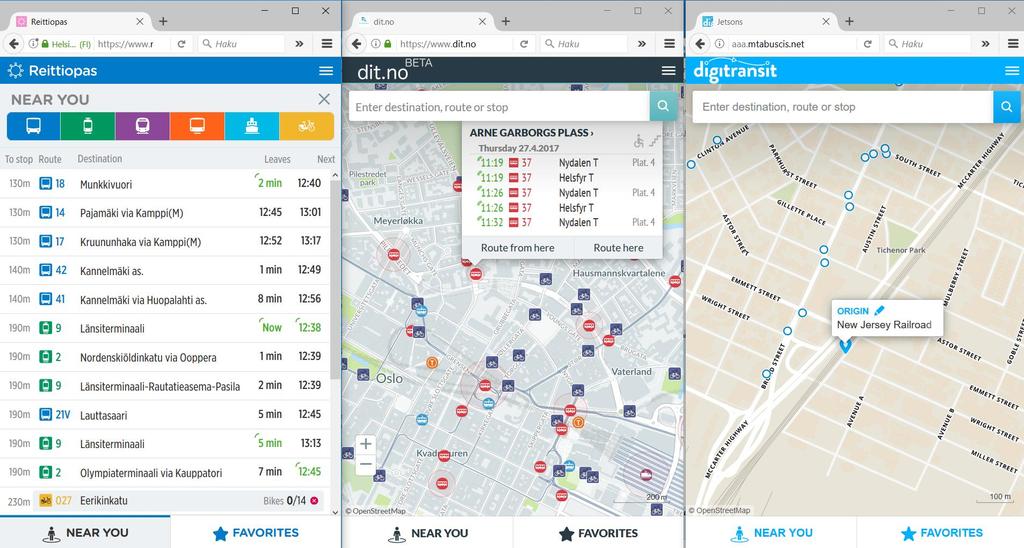Click Route from here in stop popup
Screen dimensions: 1024x548
coord(517,248)
